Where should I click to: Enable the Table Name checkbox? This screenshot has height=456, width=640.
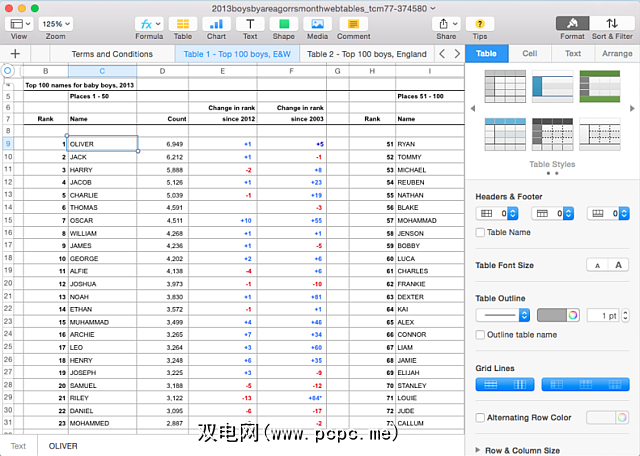pos(481,233)
